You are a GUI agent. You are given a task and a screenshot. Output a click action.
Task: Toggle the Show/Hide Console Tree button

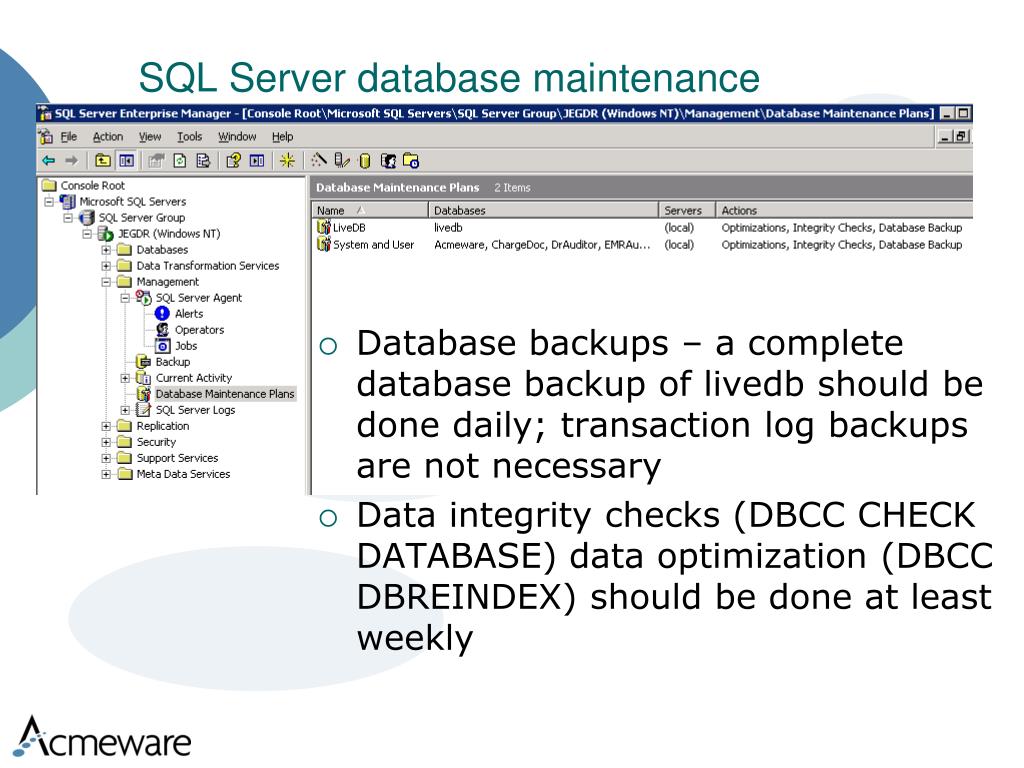coord(126,160)
